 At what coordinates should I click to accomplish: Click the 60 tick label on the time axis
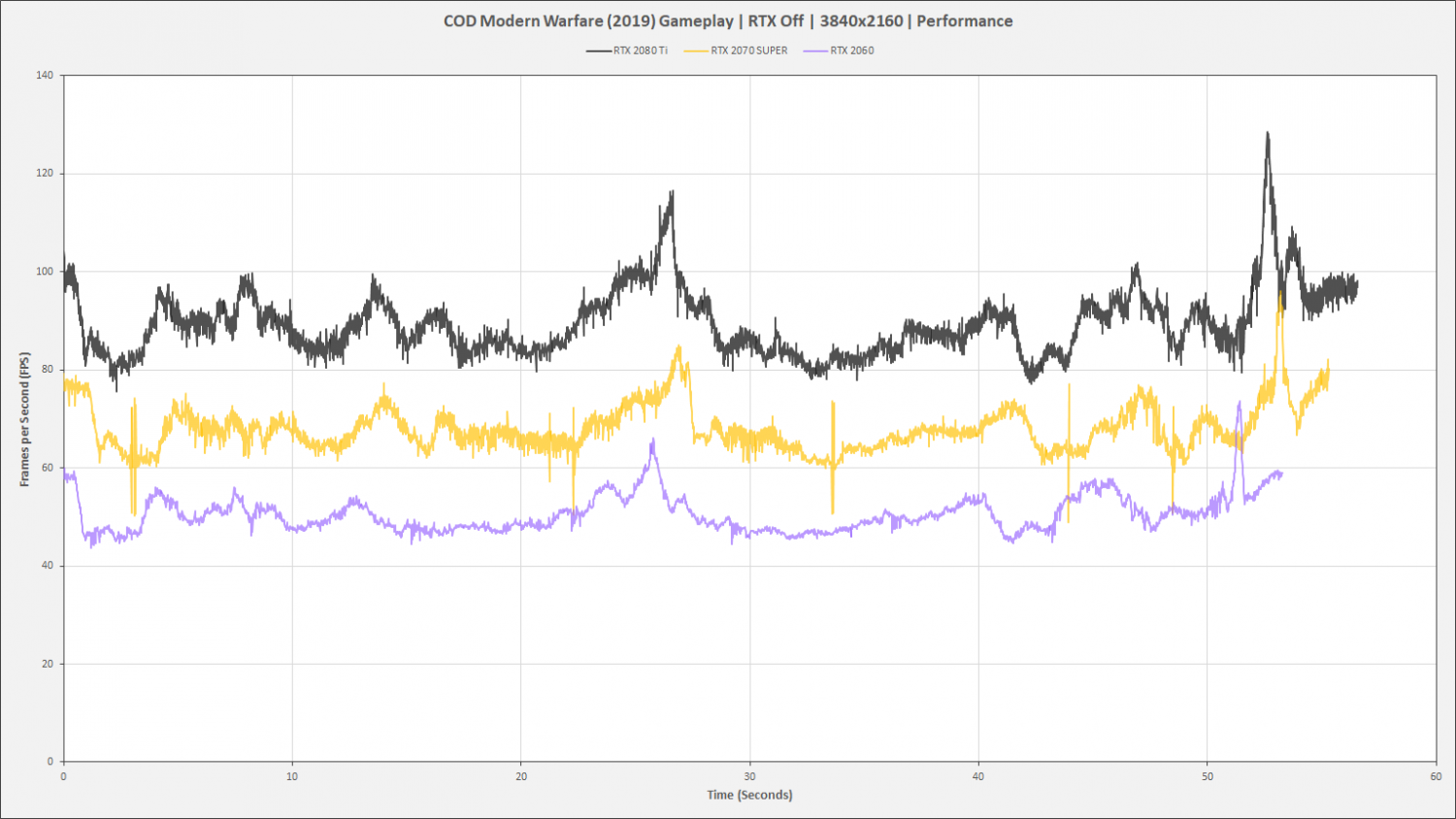pos(1436,776)
